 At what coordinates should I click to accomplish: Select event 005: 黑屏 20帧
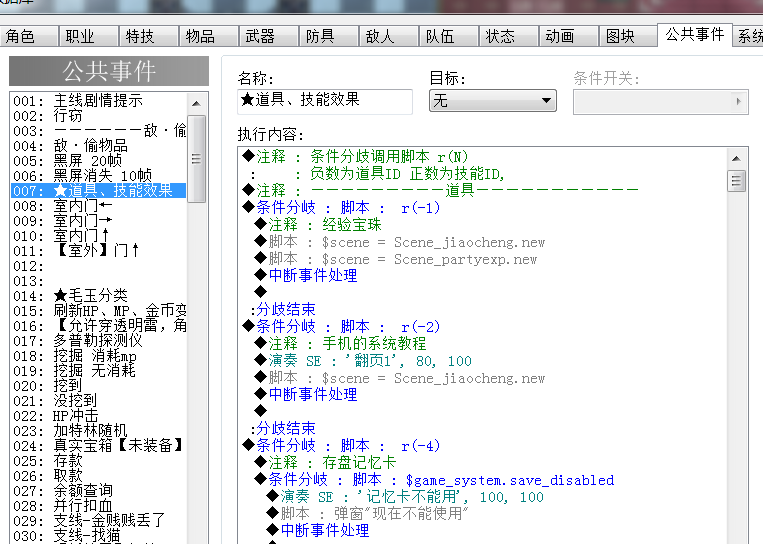[99, 161]
